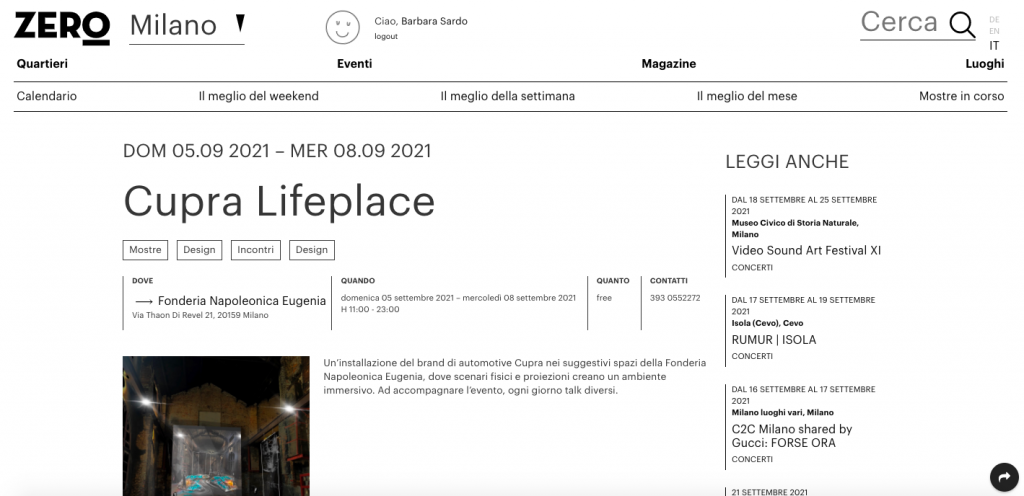This screenshot has width=1024, height=496.
Task: Open the Luoghi menu
Action: pos(985,64)
